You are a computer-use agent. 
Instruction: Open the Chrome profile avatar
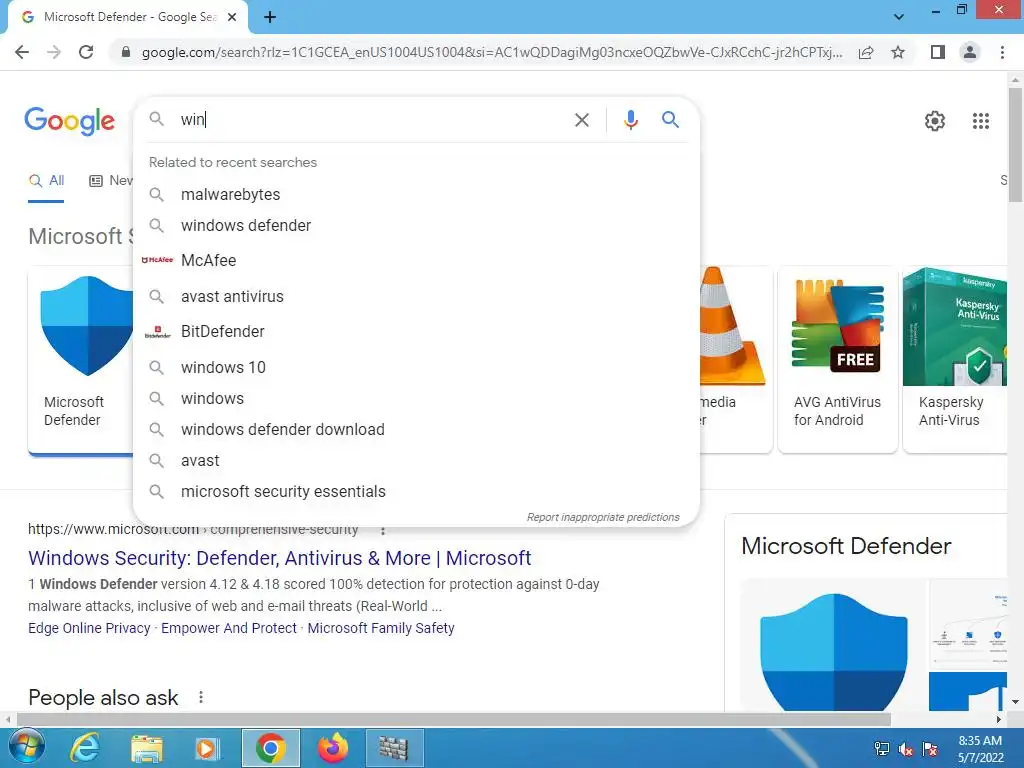pyautogui.click(x=970, y=52)
